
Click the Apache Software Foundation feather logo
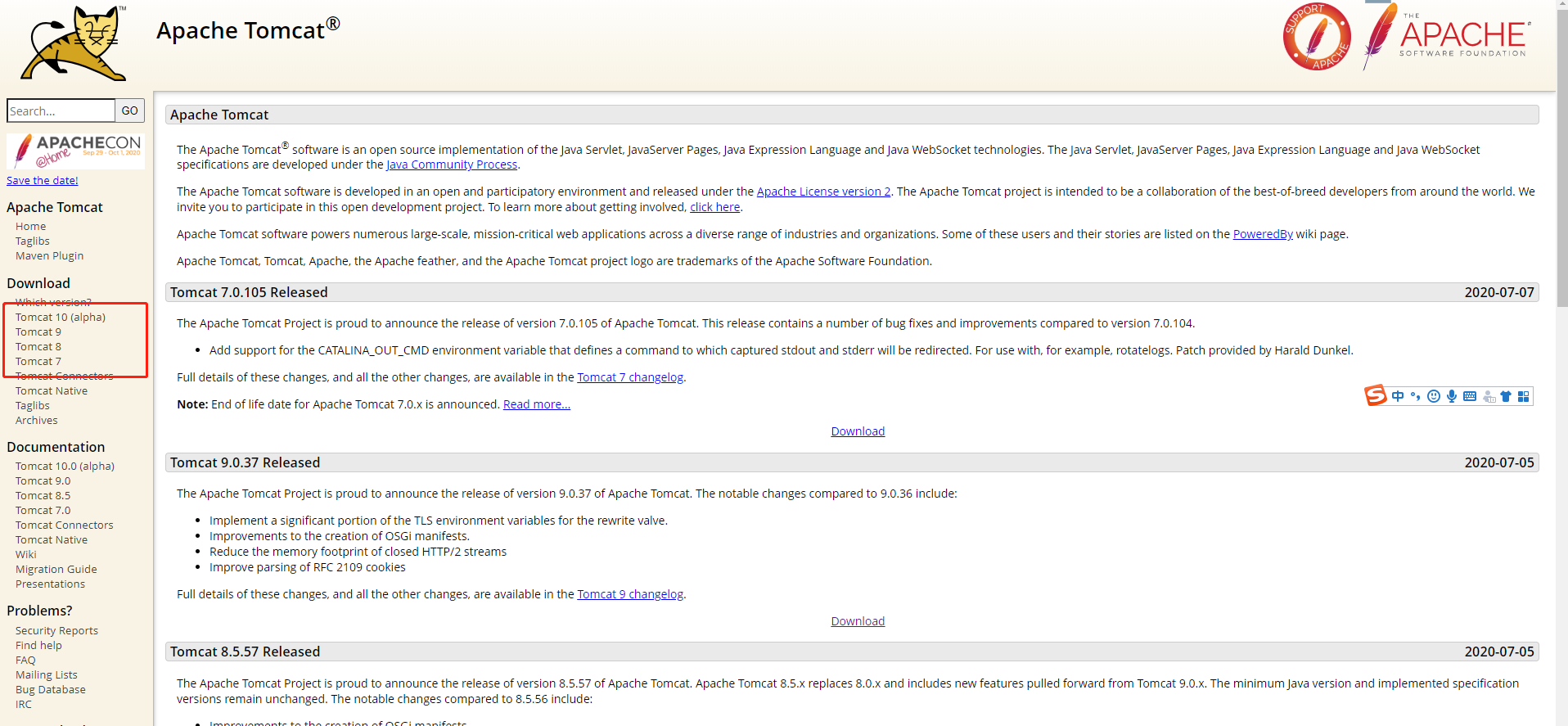(x=1446, y=36)
